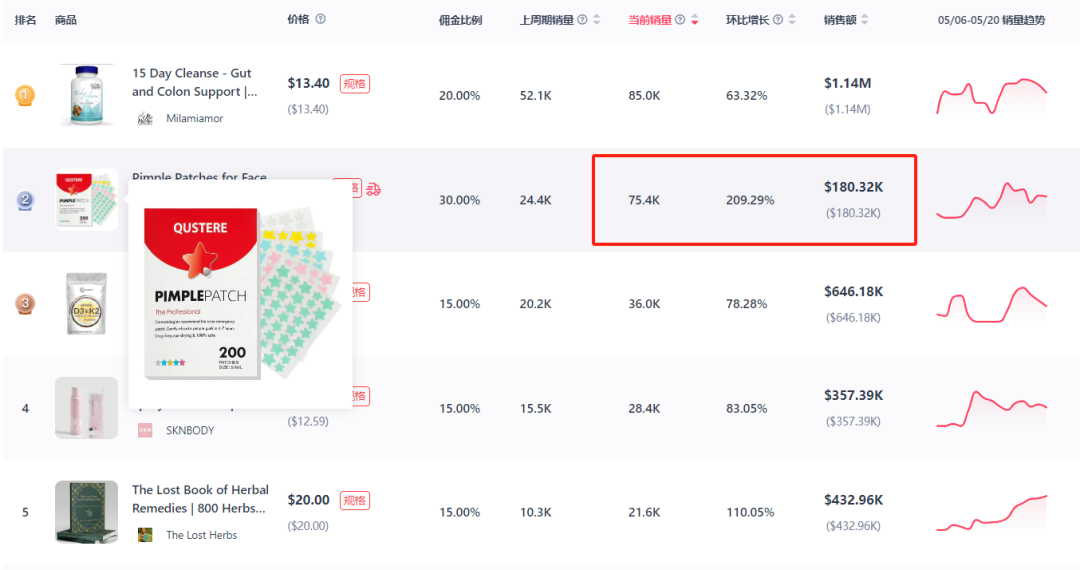Click the help icon beside 环比增长

778,20
